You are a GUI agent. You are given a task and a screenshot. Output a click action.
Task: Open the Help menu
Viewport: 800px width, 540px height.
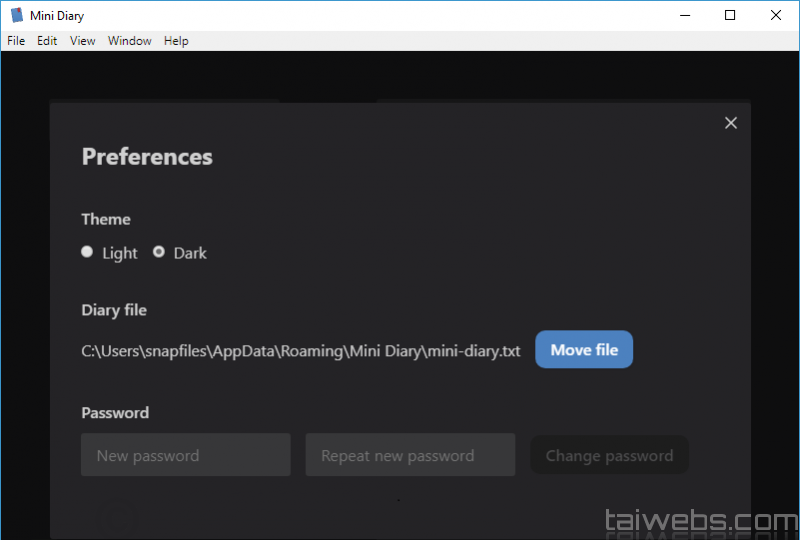click(x=176, y=41)
